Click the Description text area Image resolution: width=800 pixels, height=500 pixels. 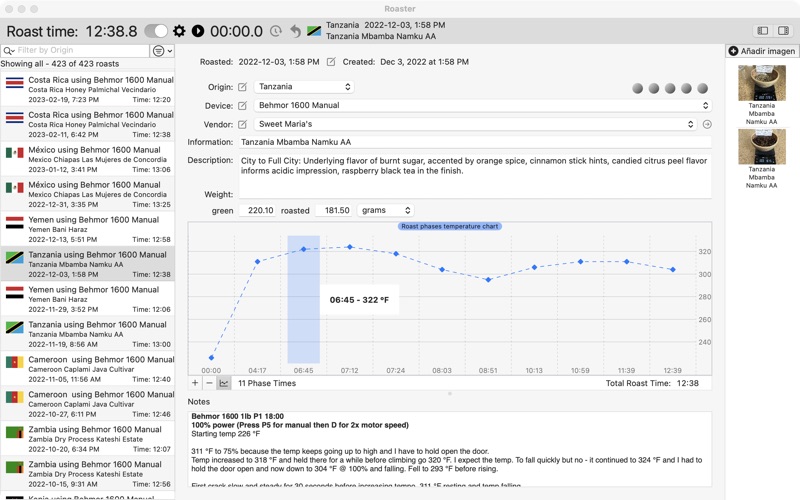click(x=475, y=176)
